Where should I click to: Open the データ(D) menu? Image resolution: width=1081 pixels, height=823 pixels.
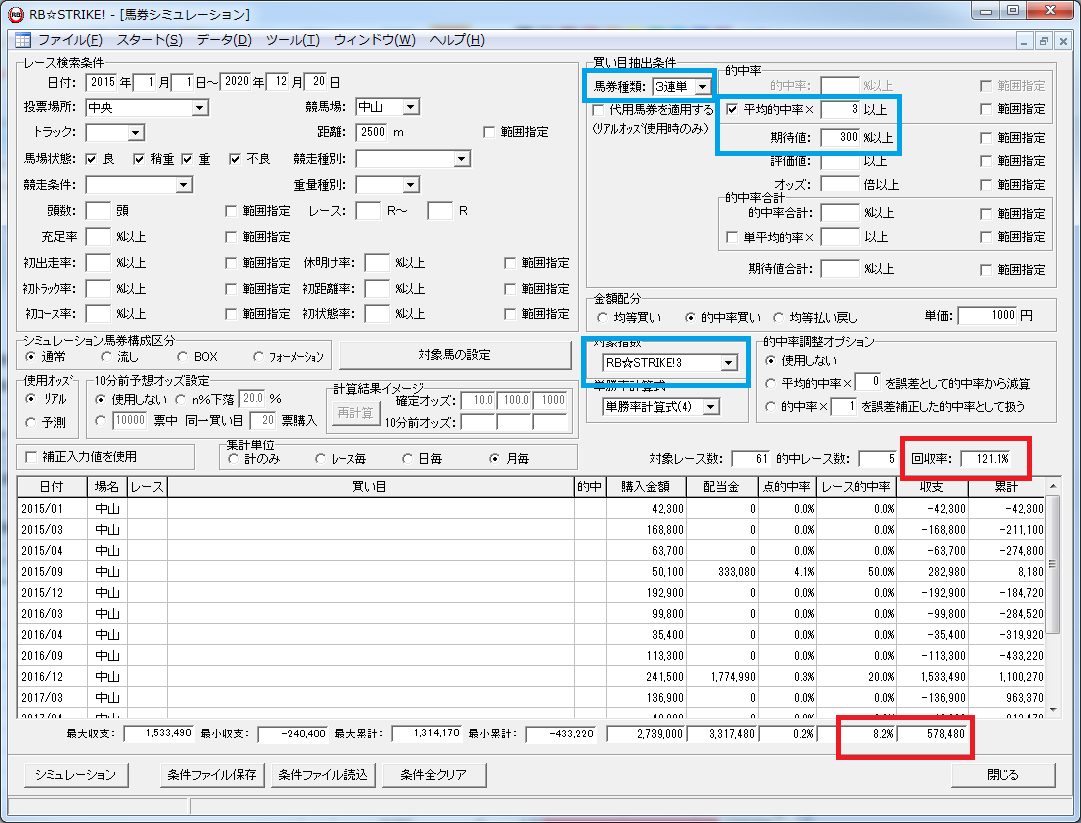(x=224, y=40)
